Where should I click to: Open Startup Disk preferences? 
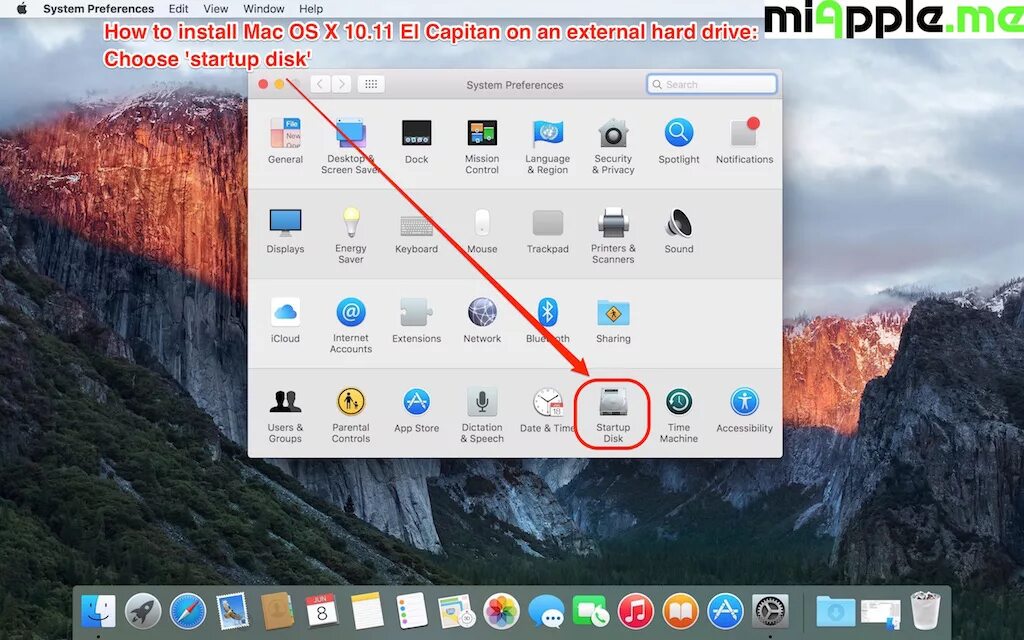[613, 415]
